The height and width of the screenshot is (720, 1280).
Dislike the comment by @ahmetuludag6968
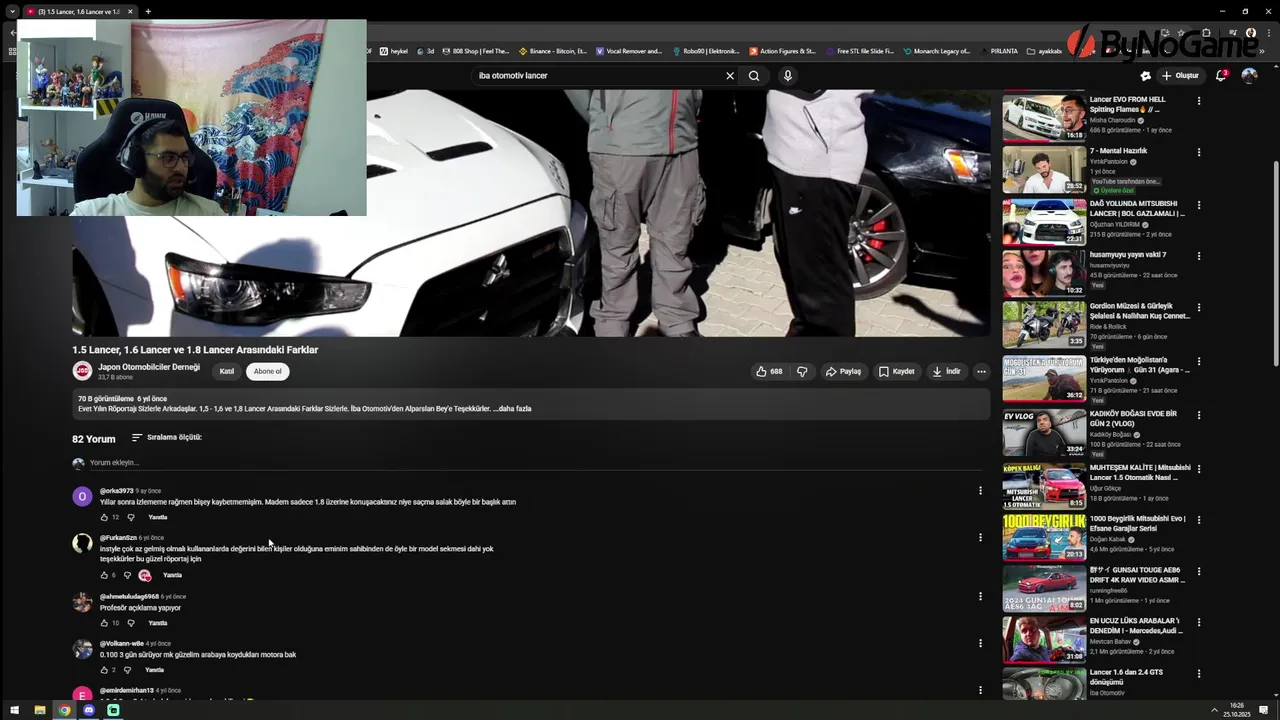130,623
